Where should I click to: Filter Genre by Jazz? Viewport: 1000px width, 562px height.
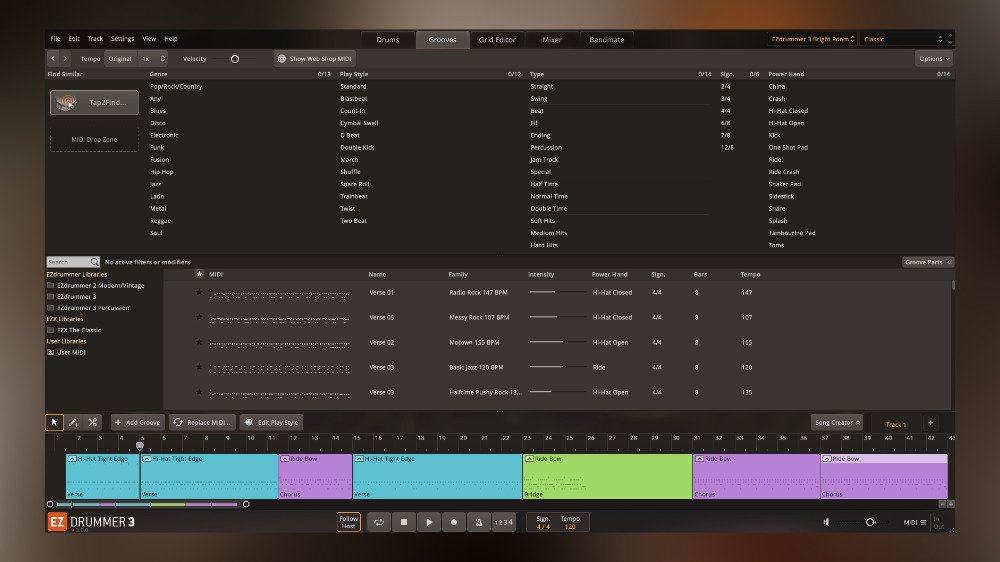(x=156, y=184)
